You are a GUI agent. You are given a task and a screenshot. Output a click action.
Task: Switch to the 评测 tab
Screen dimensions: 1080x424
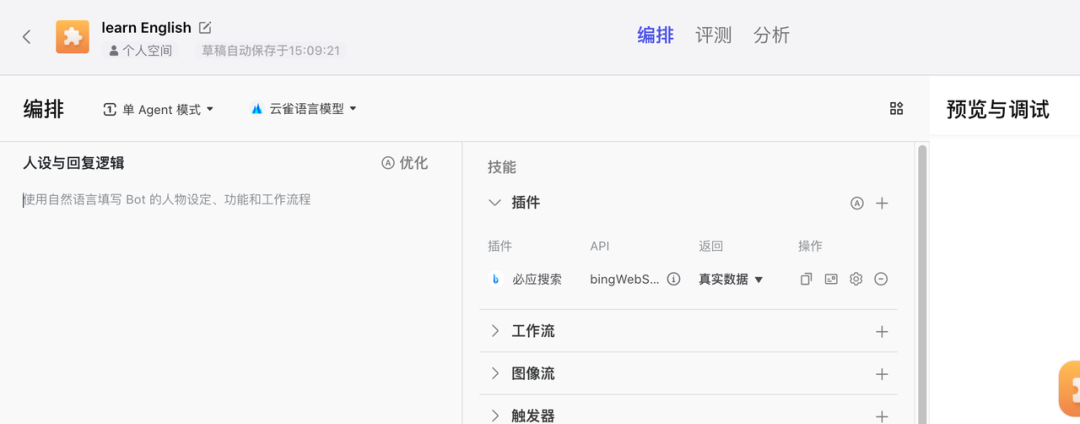point(713,36)
